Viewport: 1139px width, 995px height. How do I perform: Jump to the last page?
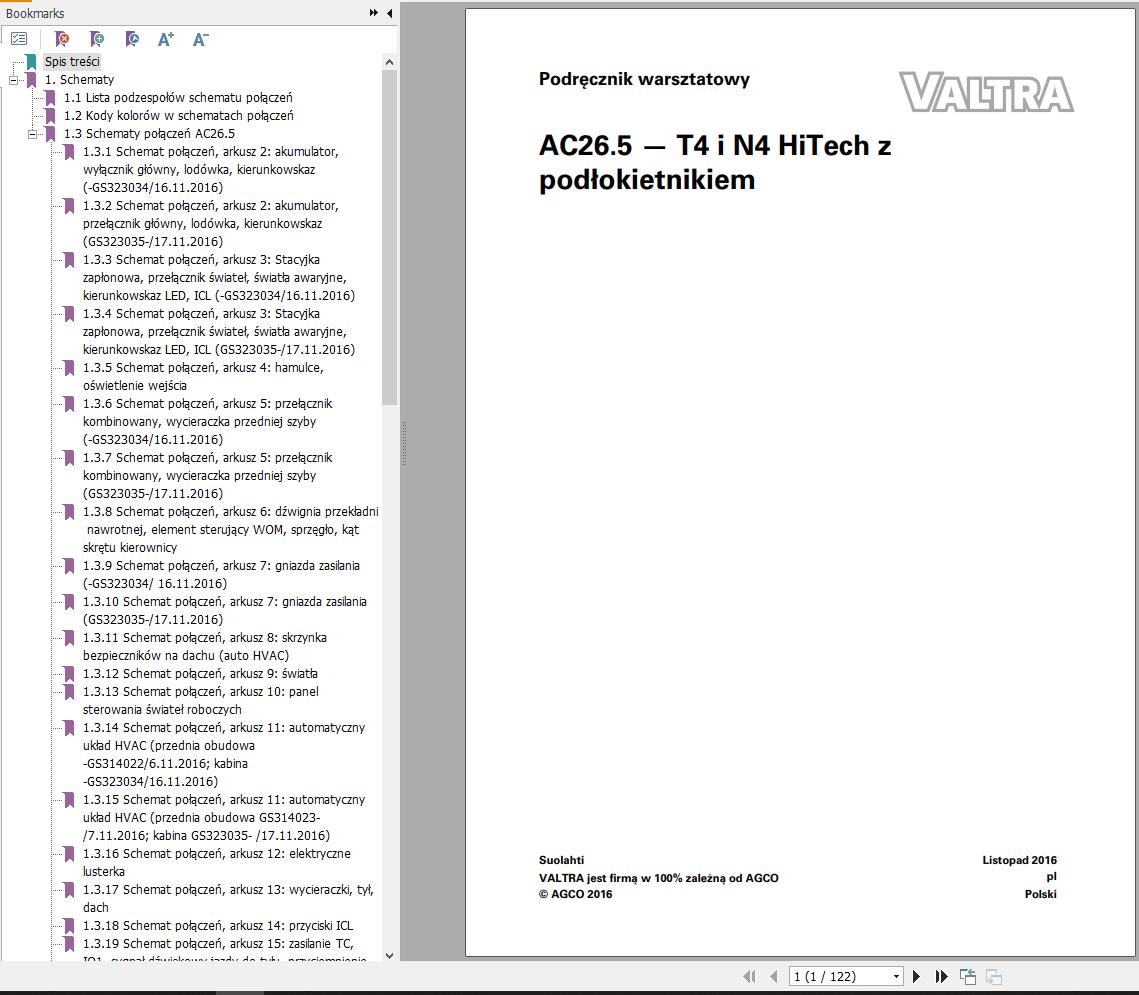pyautogui.click(x=941, y=976)
